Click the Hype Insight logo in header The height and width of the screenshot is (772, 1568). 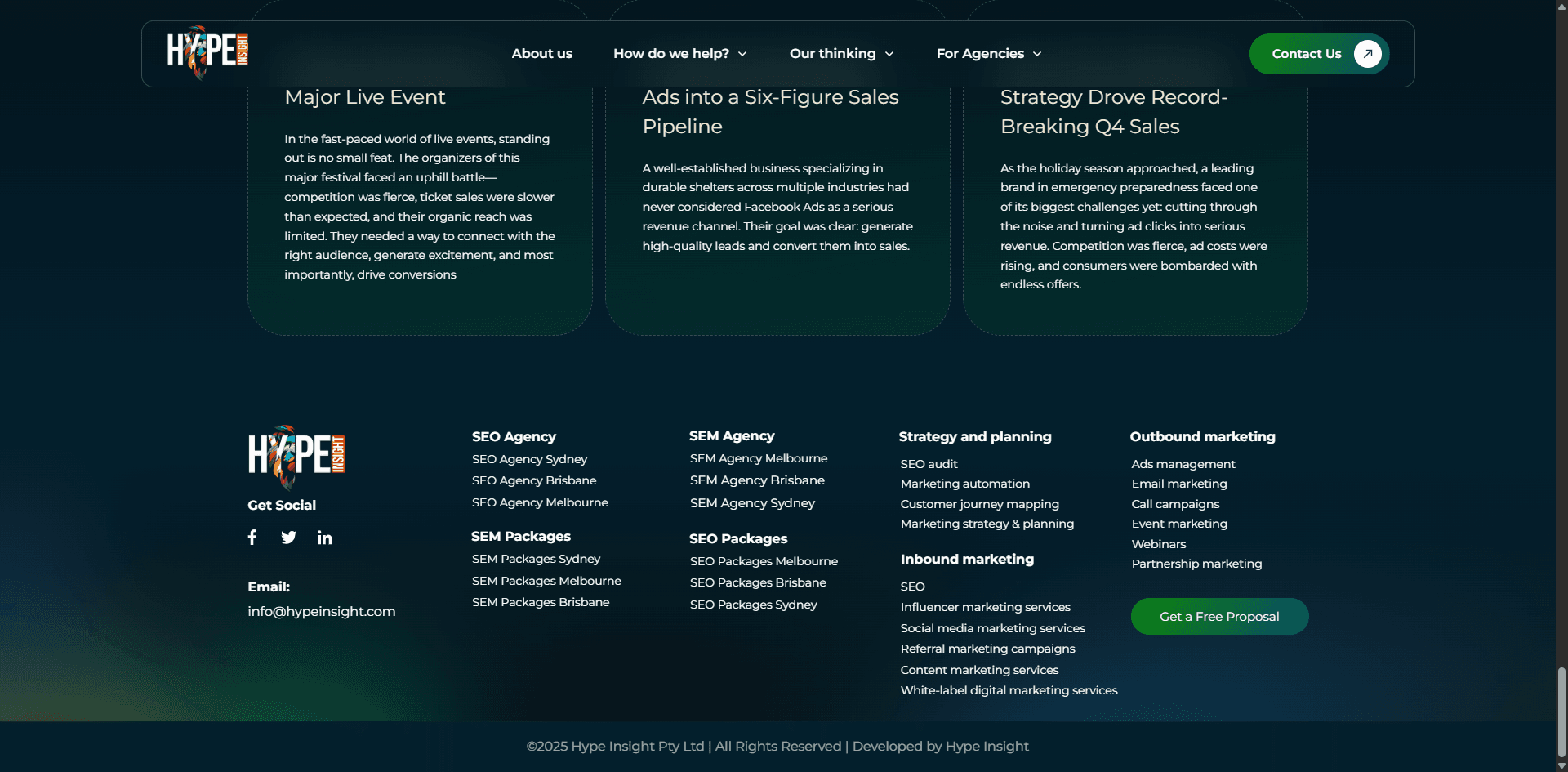coord(207,52)
